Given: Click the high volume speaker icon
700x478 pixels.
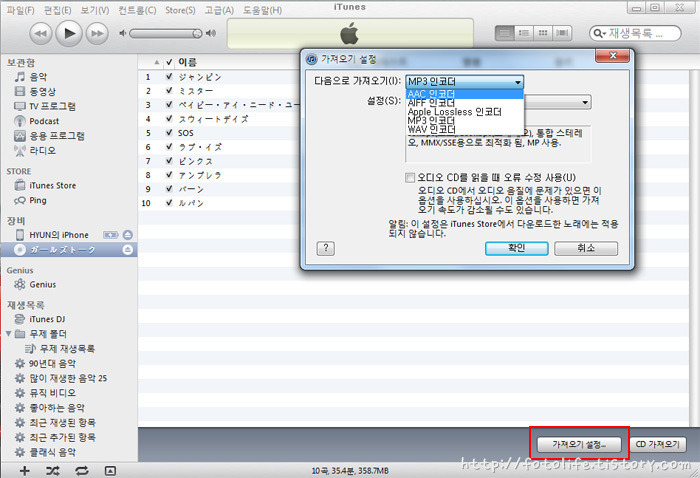Looking at the screenshot, I should (x=211, y=33).
